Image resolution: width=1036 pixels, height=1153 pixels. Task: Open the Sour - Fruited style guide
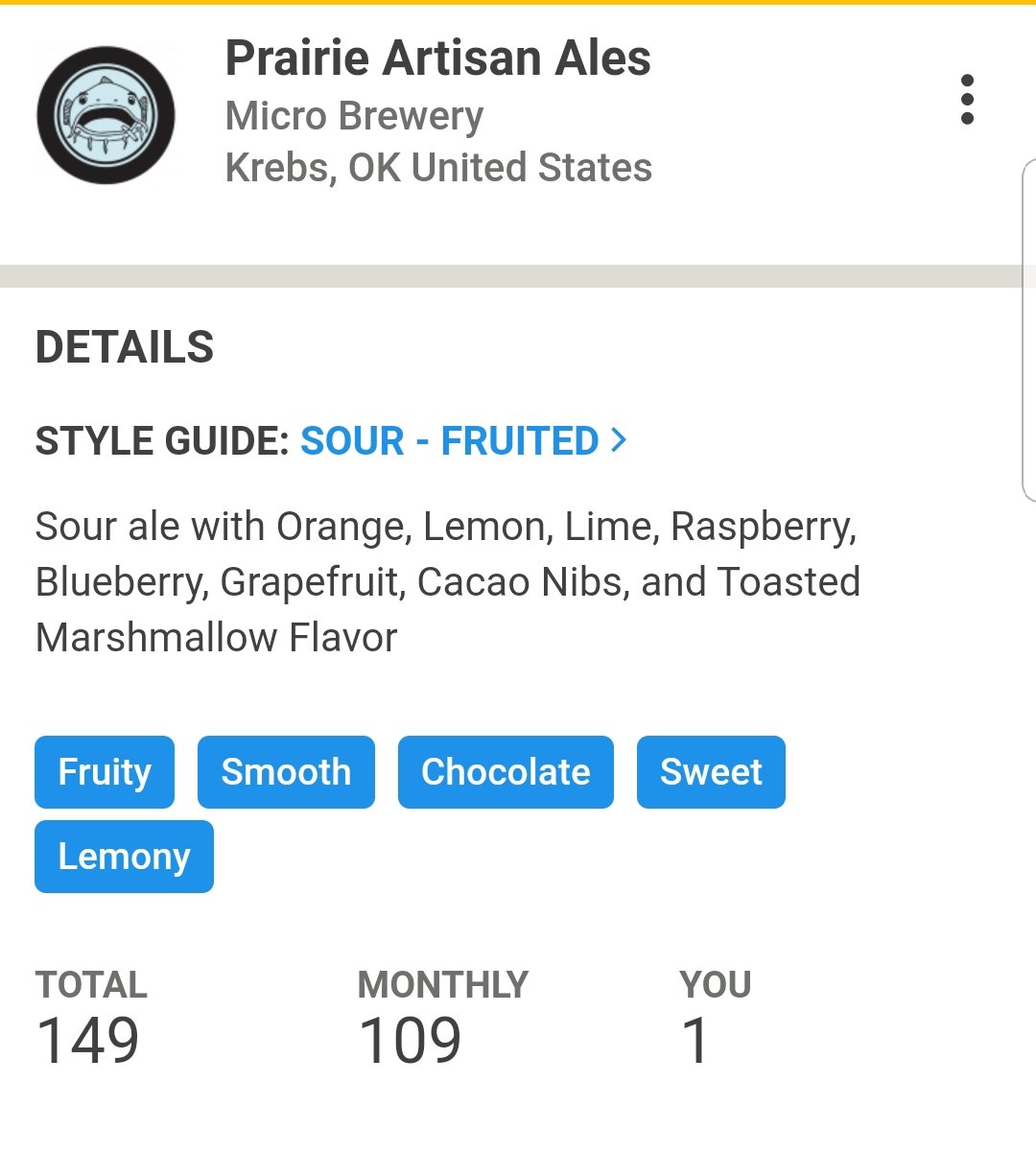[450, 441]
